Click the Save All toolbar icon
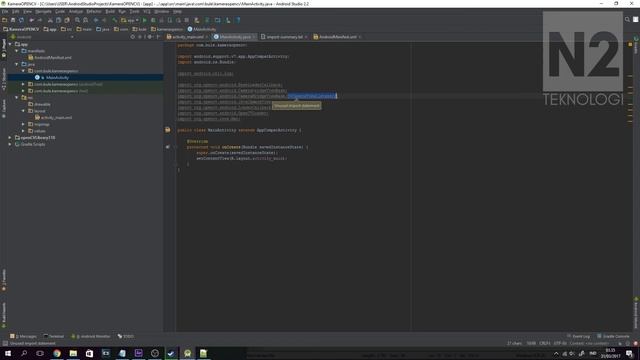 pos(13,20)
